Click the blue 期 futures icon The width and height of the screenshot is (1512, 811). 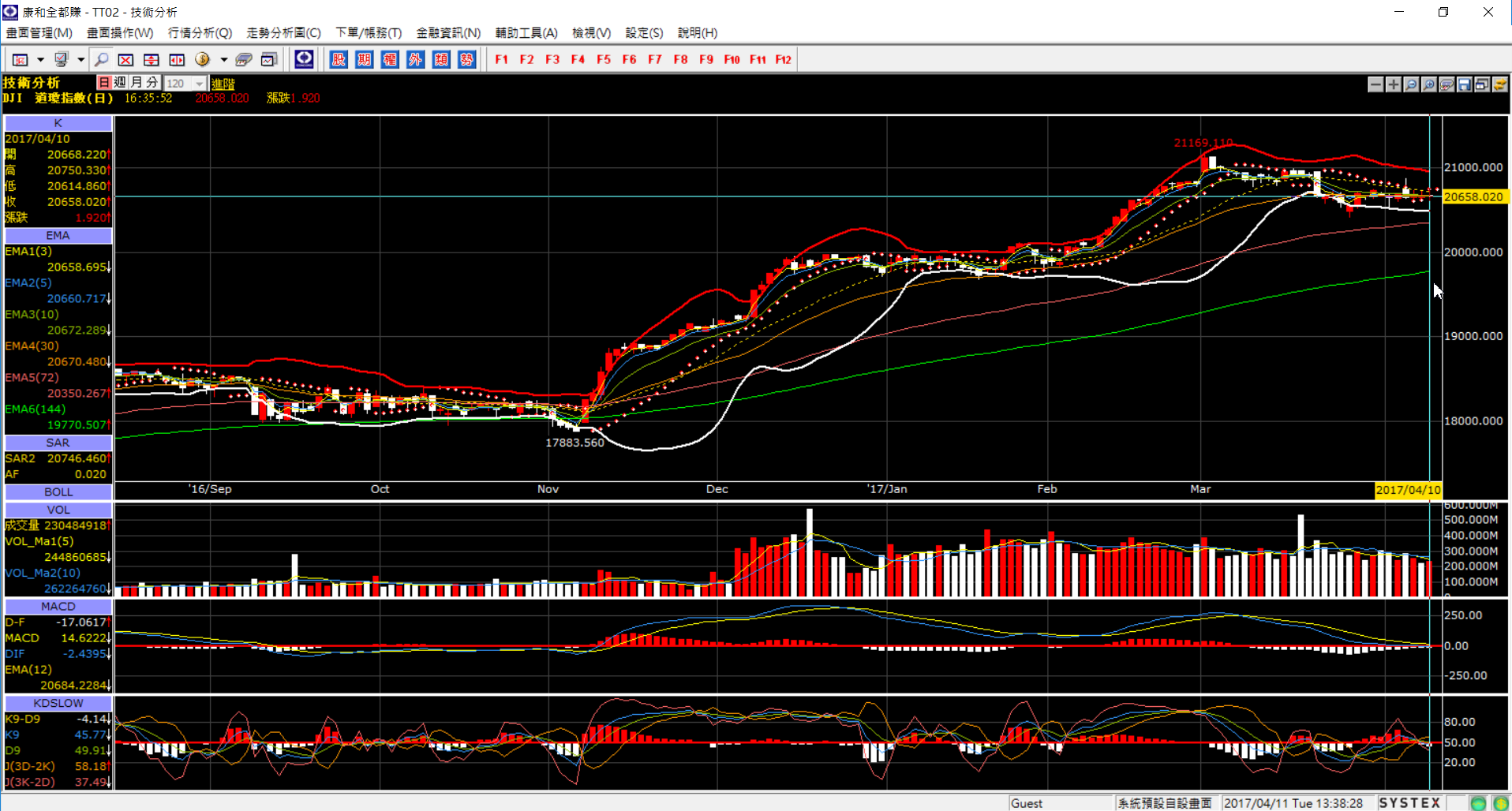(x=364, y=59)
